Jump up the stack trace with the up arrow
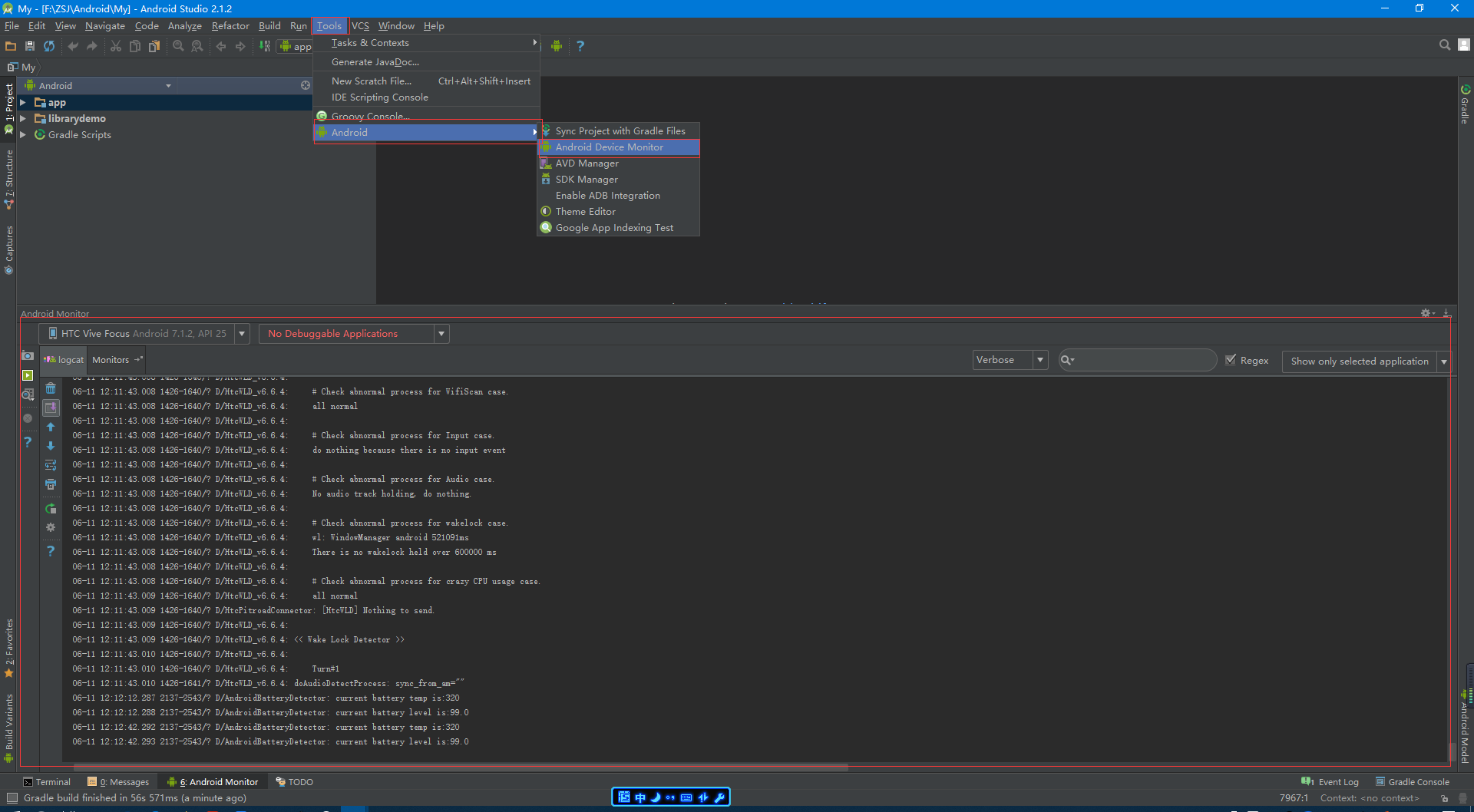The width and height of the screenshot is (1474, 812). (51, 427)
